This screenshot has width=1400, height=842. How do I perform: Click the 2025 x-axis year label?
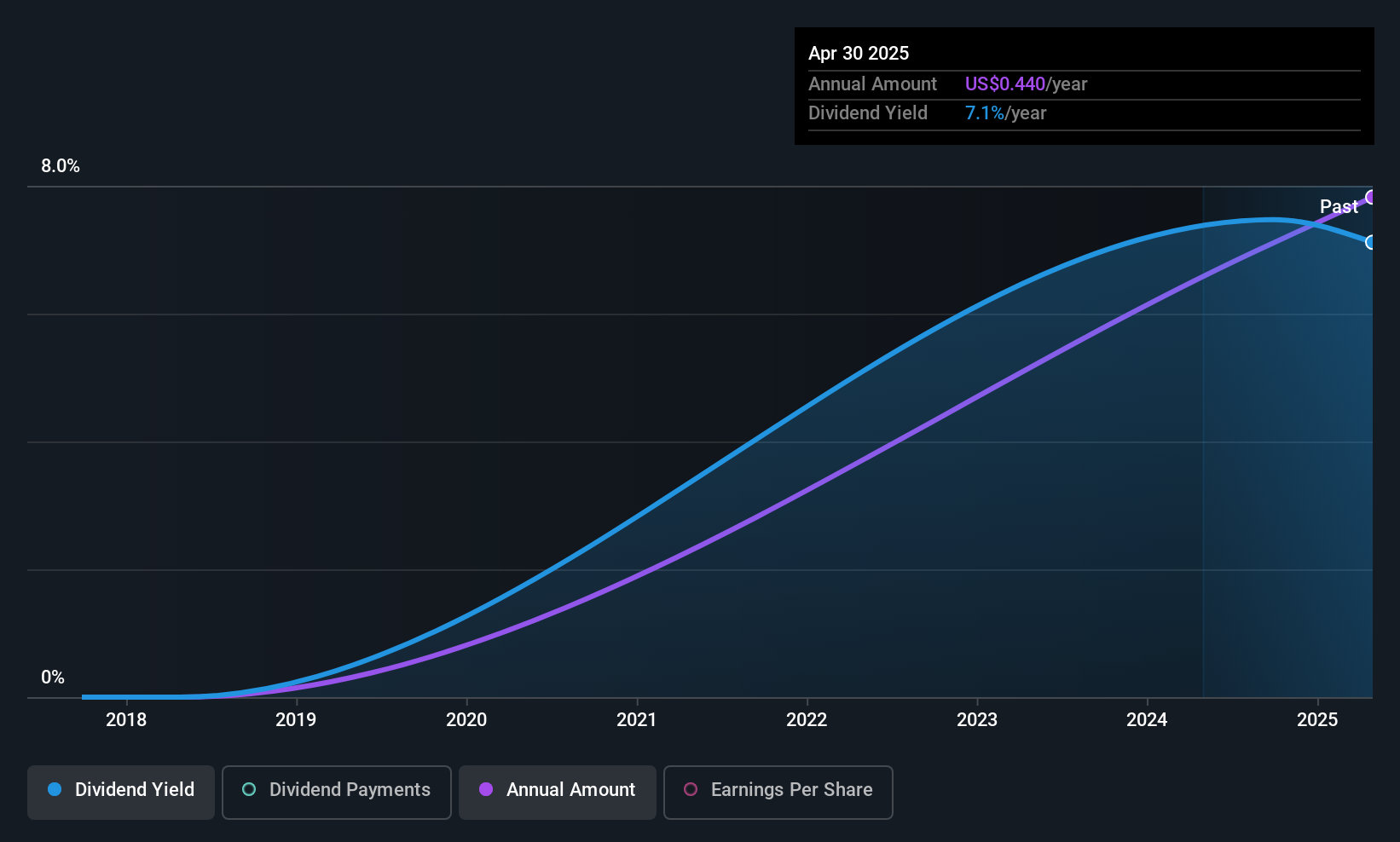coord(1317,720)
